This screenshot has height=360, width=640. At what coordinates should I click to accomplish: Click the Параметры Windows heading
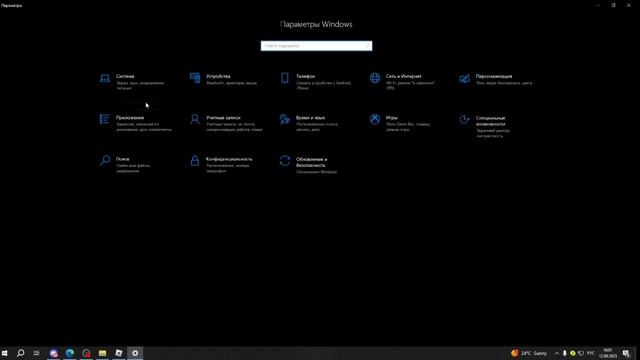coord(316,24)
